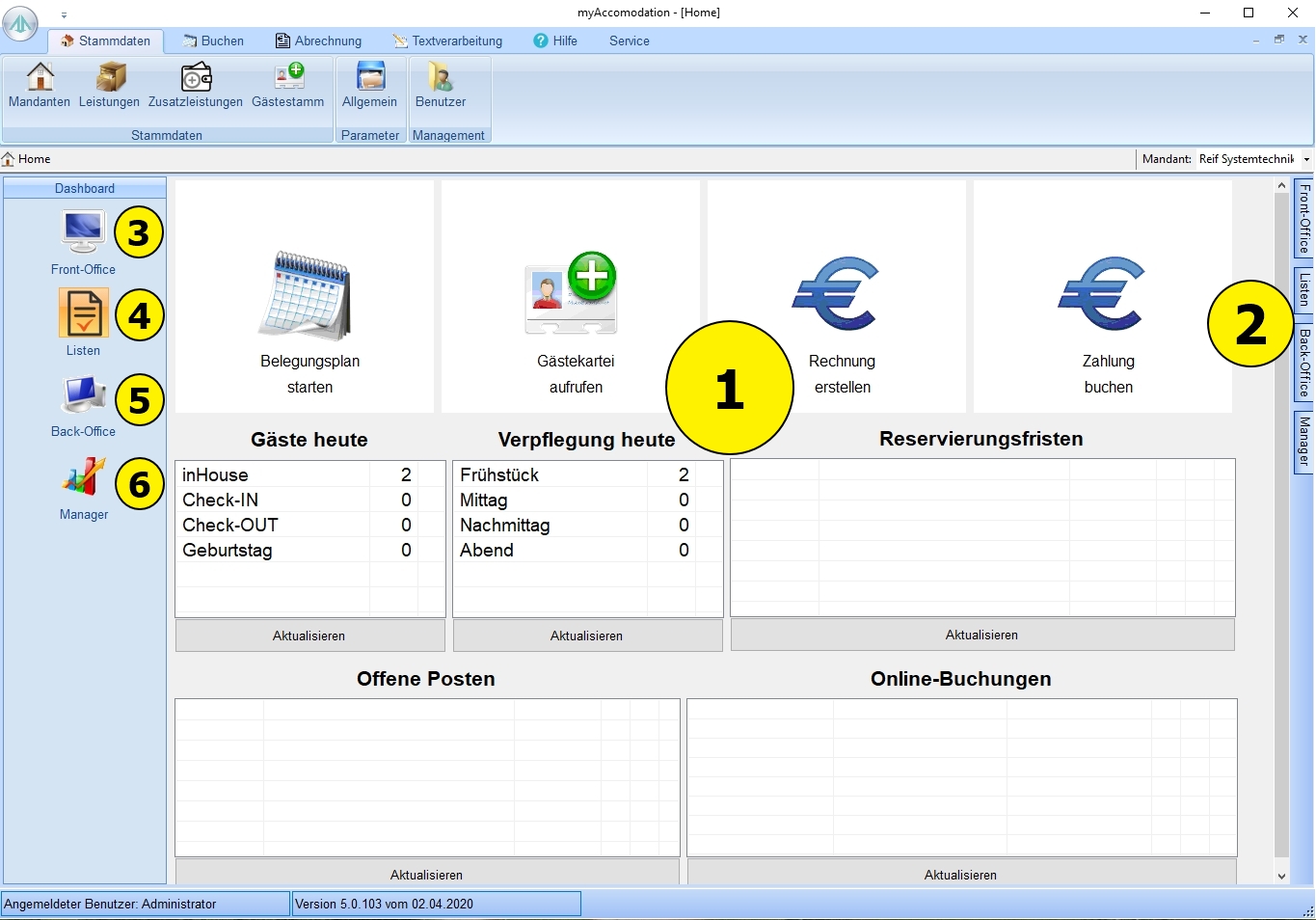Open the quick access toolbar dropdown arrow

point(65,14)
